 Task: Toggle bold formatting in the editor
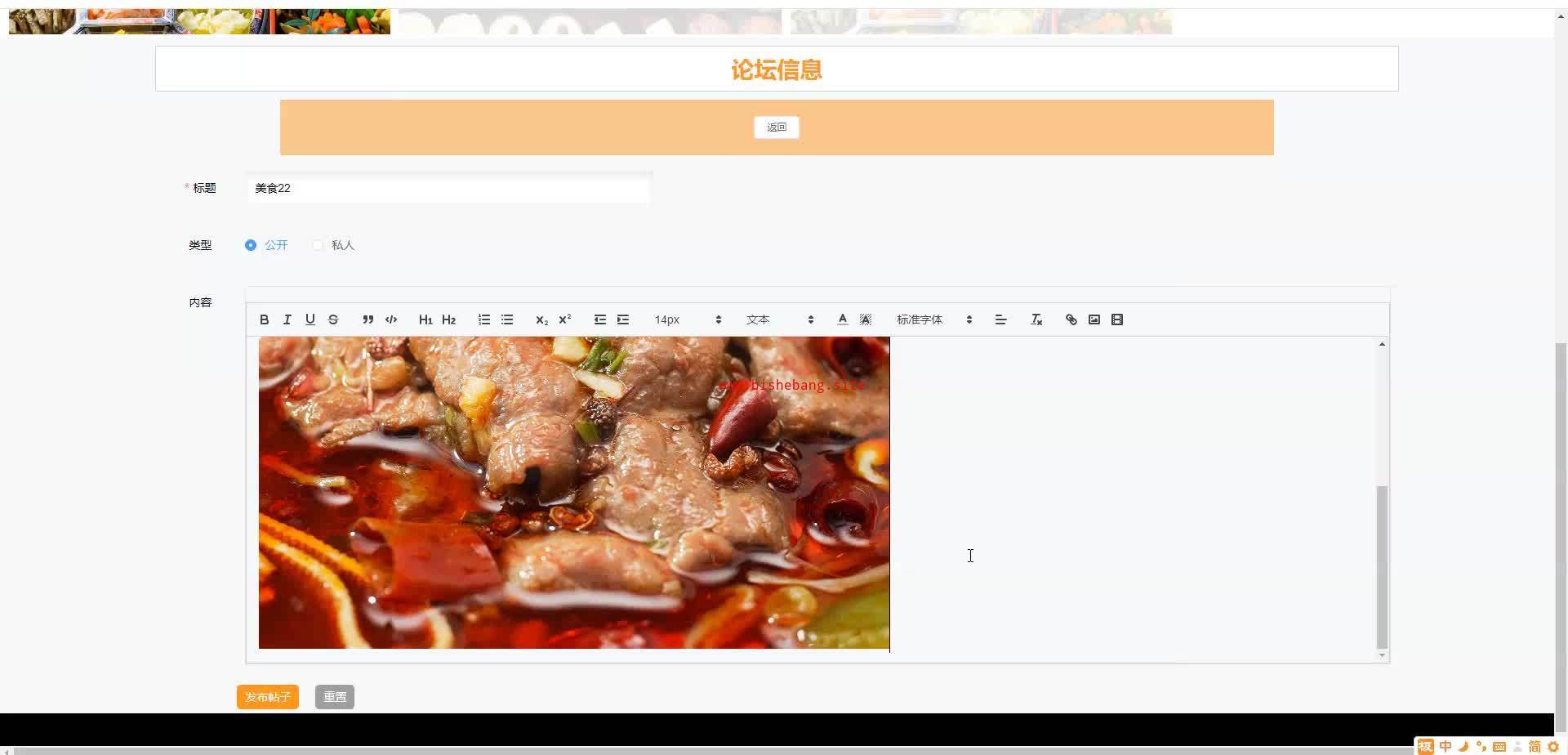pyautogui.click(x=264, y=319)
